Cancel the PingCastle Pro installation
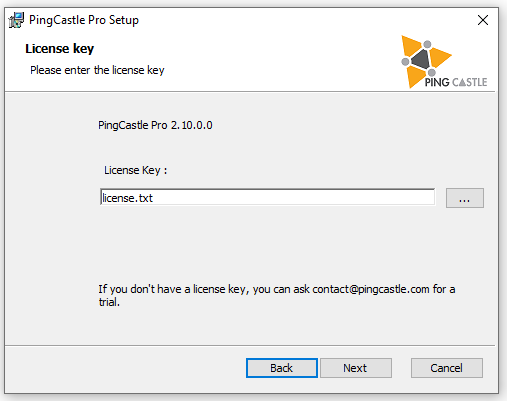 coord(447,368)
